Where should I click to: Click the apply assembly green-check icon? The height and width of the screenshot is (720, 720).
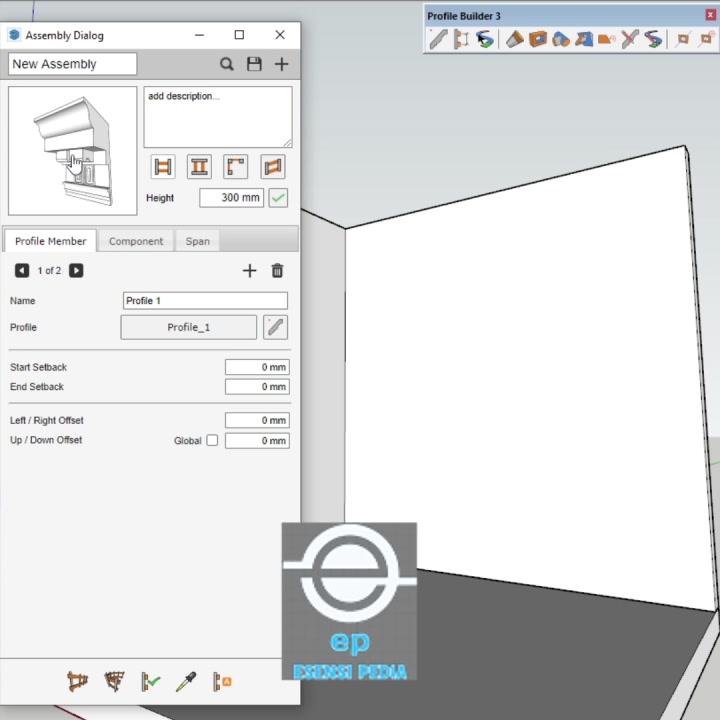click(150, 681)
